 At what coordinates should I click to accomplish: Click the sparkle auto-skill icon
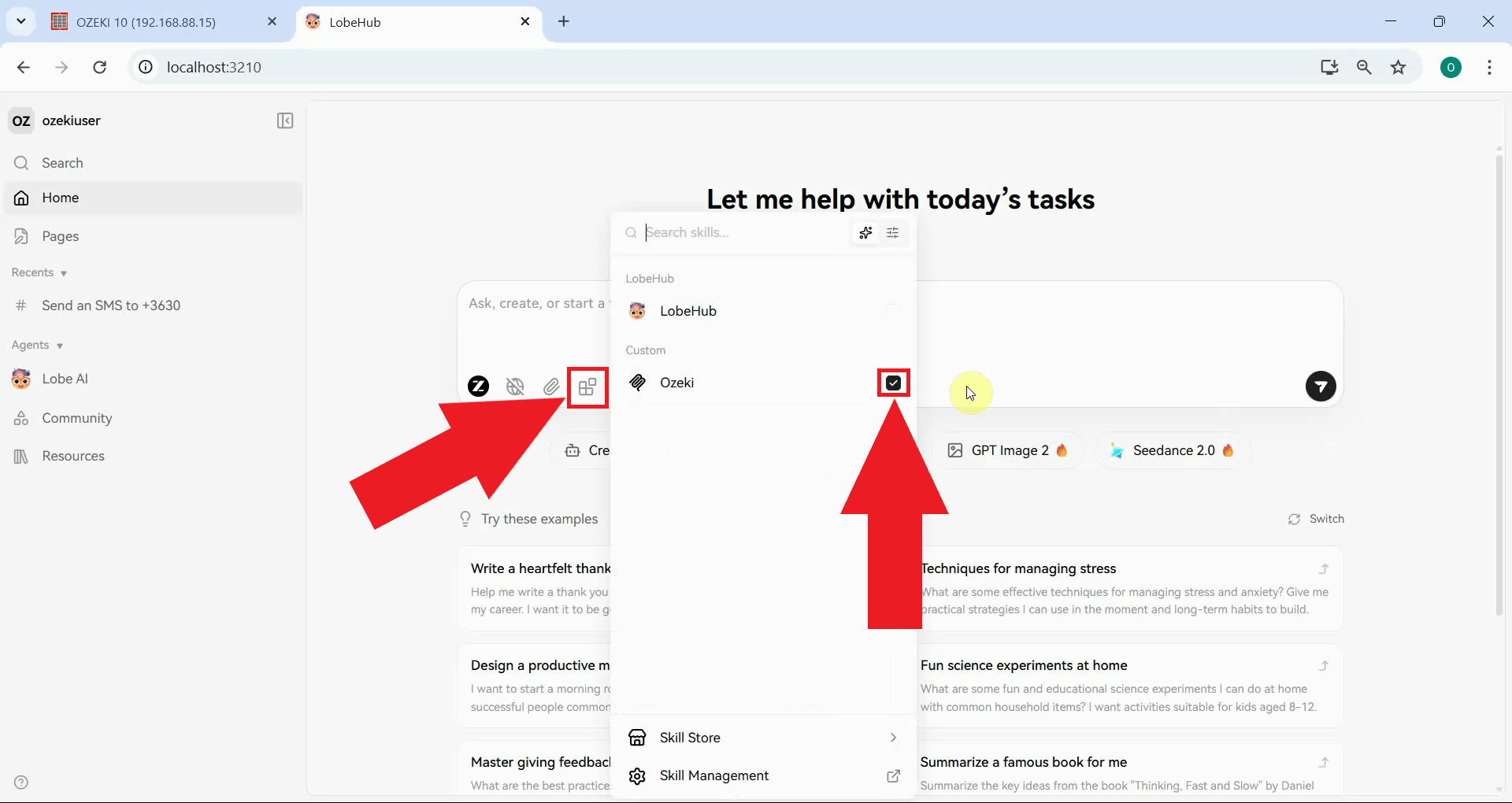pyautogui.click(x=865, y=232)
